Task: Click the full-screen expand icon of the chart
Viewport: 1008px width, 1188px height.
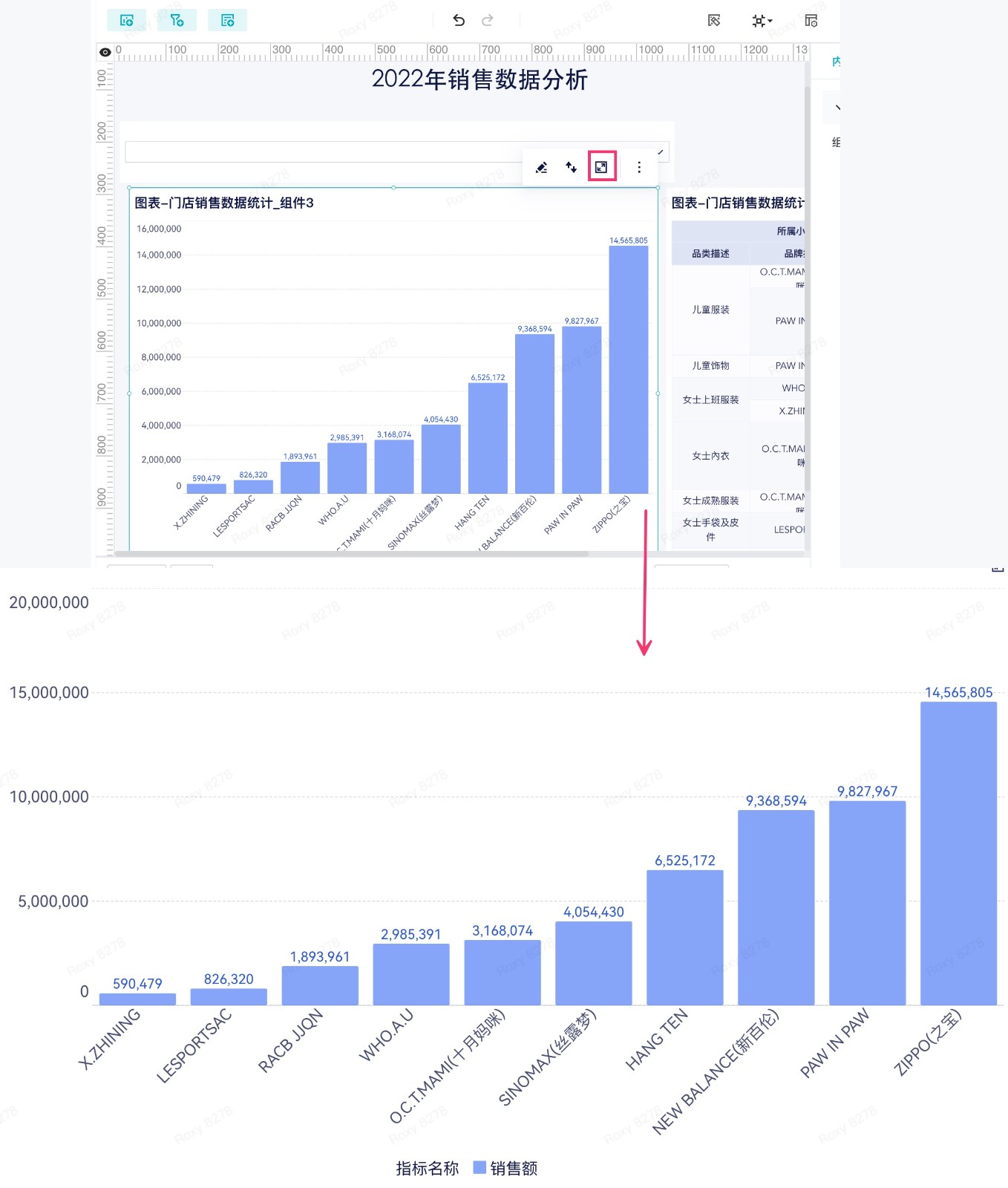Action: coord(601,167)
